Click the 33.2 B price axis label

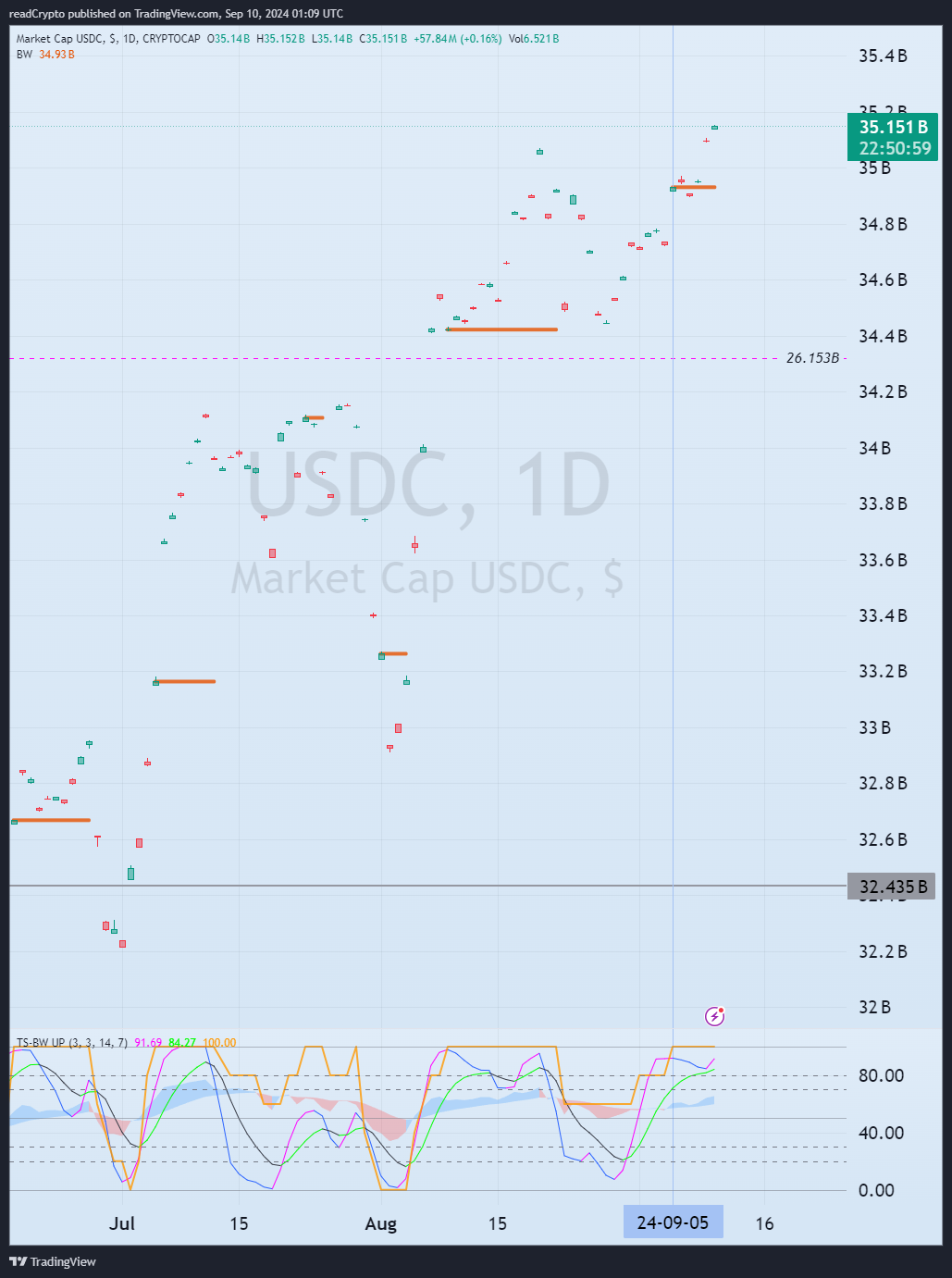(883, 671)
